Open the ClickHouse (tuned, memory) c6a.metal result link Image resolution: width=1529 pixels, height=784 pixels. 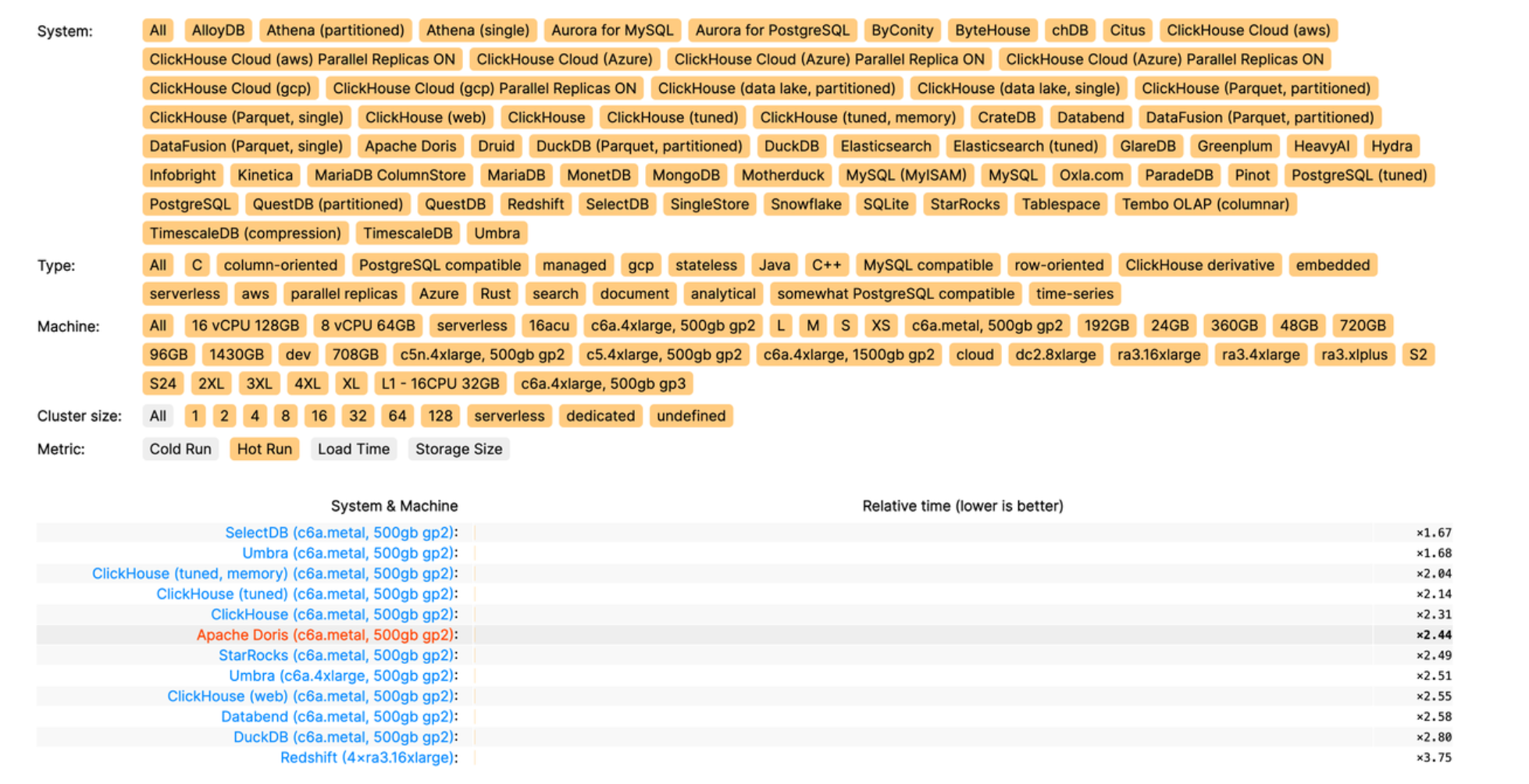click(273, 573)
